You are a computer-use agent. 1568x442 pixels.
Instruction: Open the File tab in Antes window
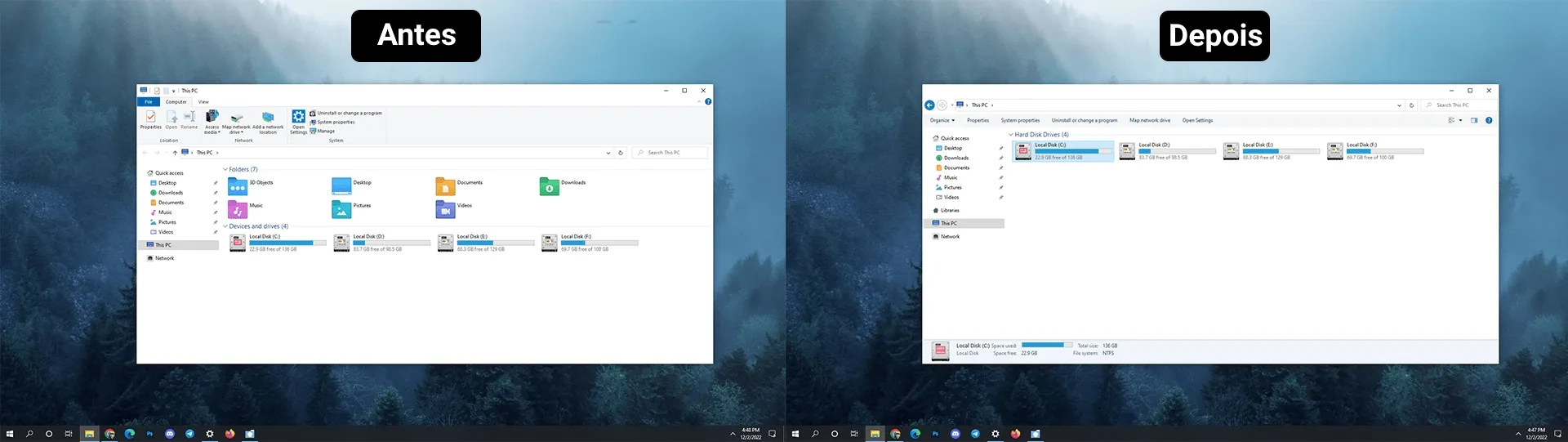(x=149, y=102)
